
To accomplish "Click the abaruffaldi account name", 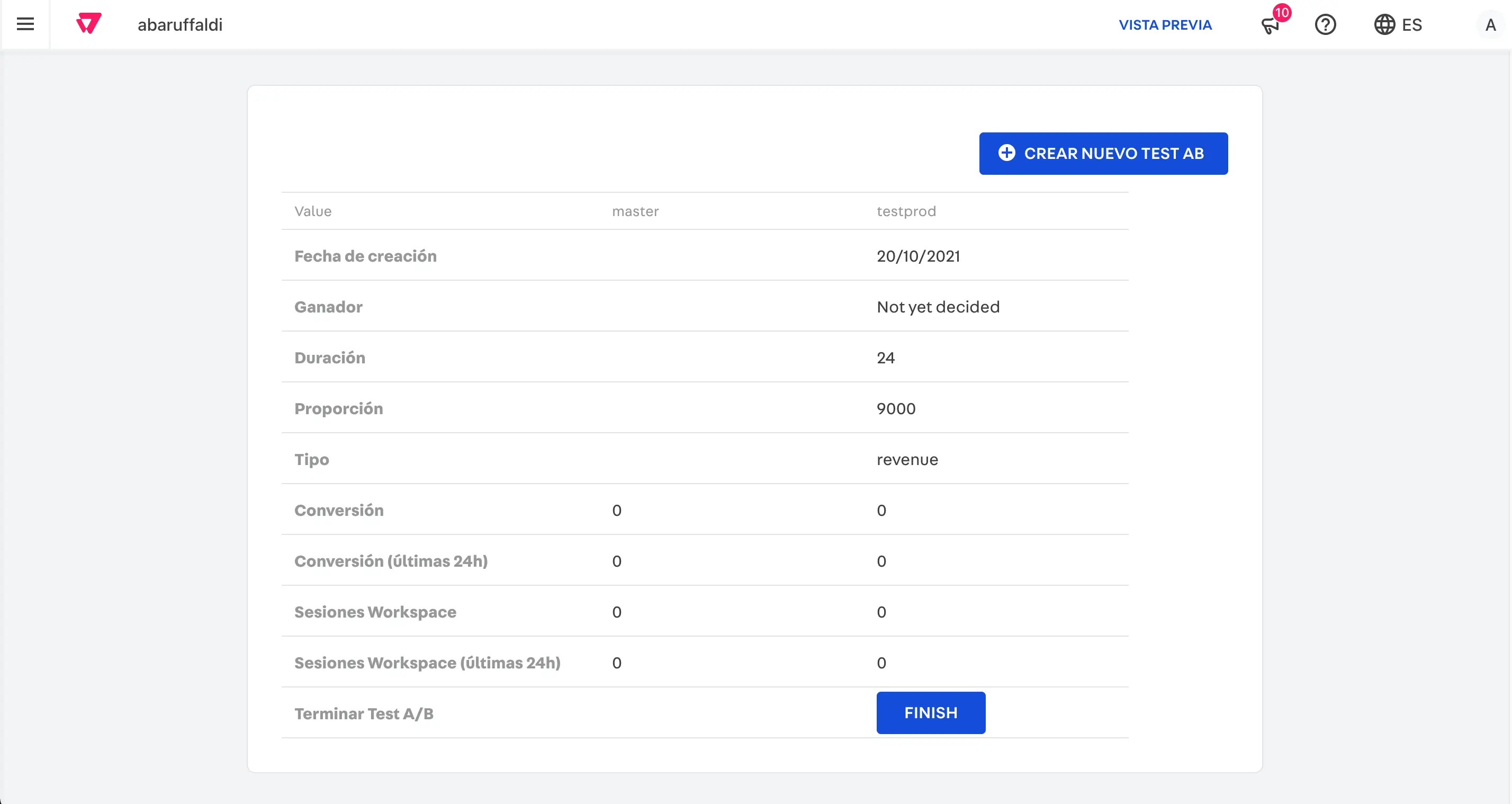I will pyautogui.click(x=179, y=25).
